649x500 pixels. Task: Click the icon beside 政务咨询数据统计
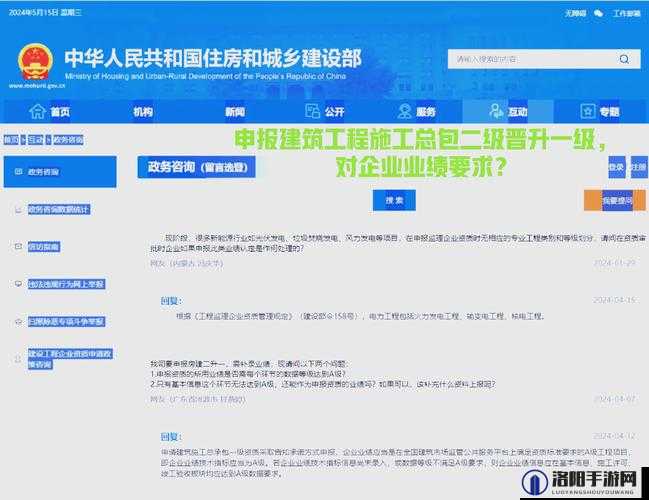tap(18, 209)
